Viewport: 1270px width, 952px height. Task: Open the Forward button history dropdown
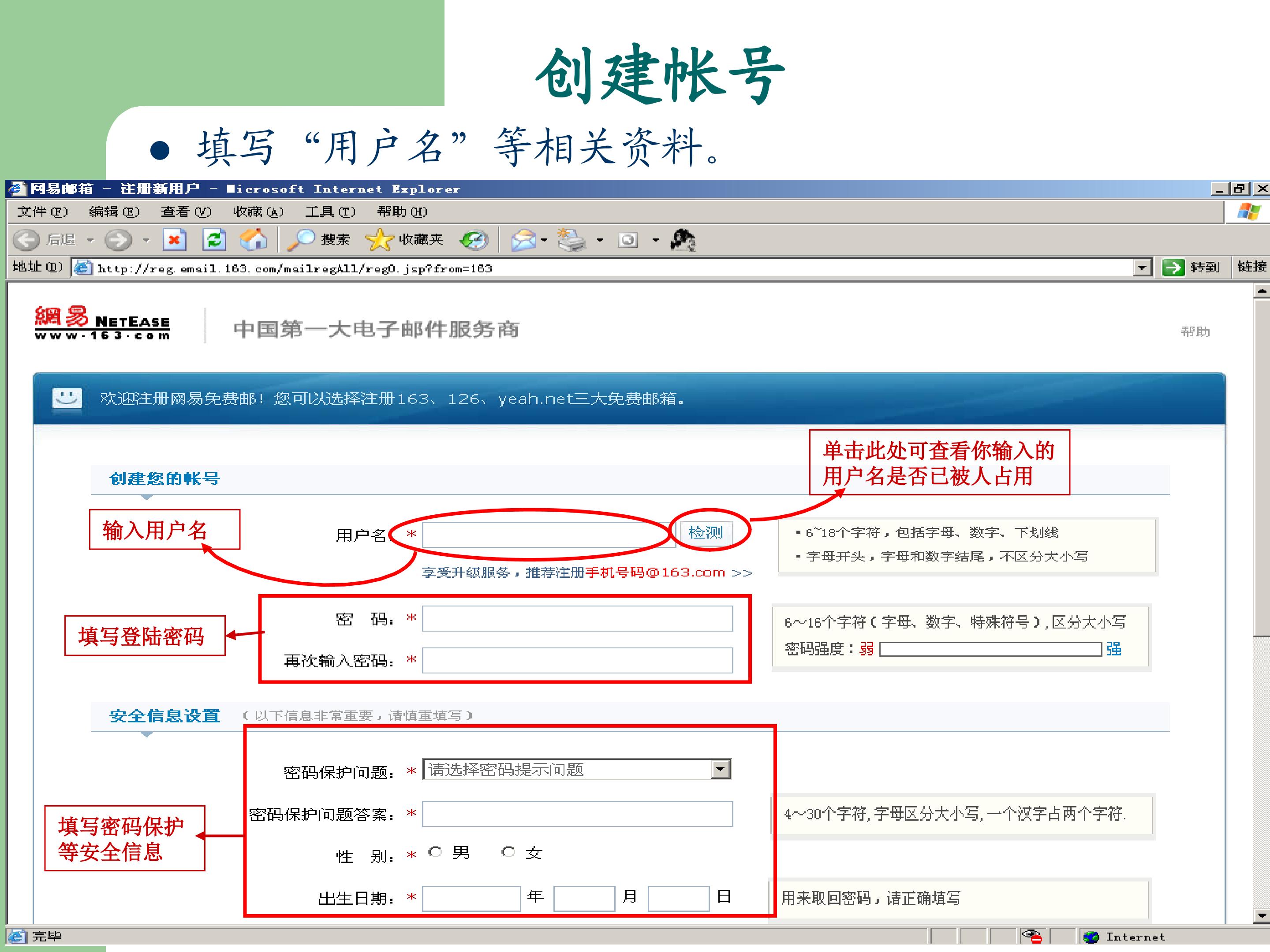tap(146, 240)
